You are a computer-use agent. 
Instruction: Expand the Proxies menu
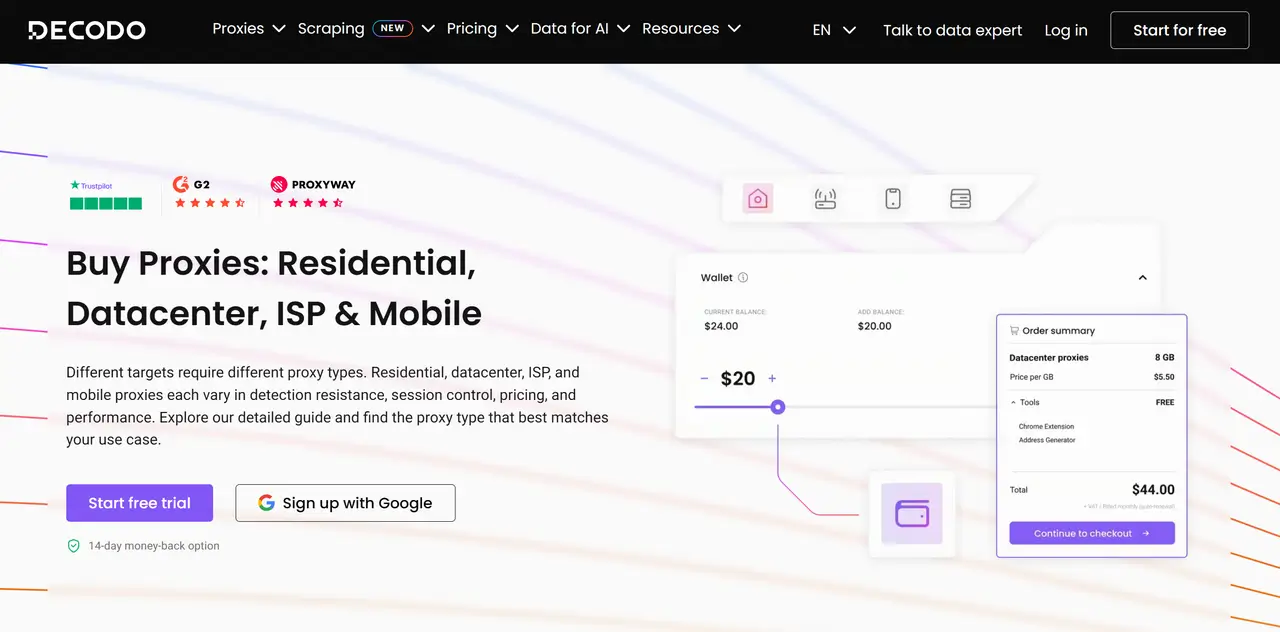pos(249,29)
